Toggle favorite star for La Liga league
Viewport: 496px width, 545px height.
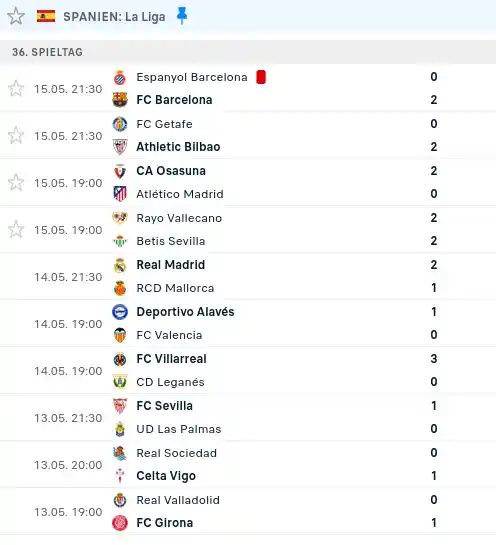[x=16, y=16]
